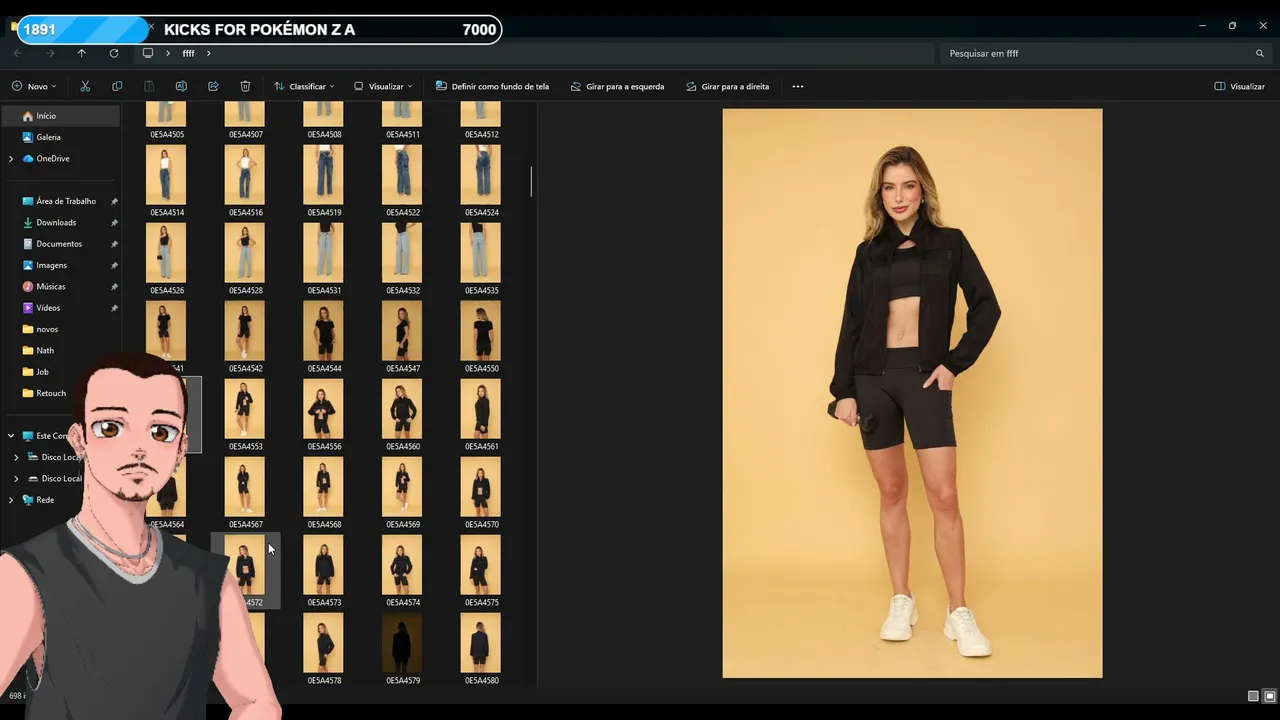Viewport: 1280px width, 720px height.
Task: Expand the OneDrive tree node
Action: coord(11,158)
